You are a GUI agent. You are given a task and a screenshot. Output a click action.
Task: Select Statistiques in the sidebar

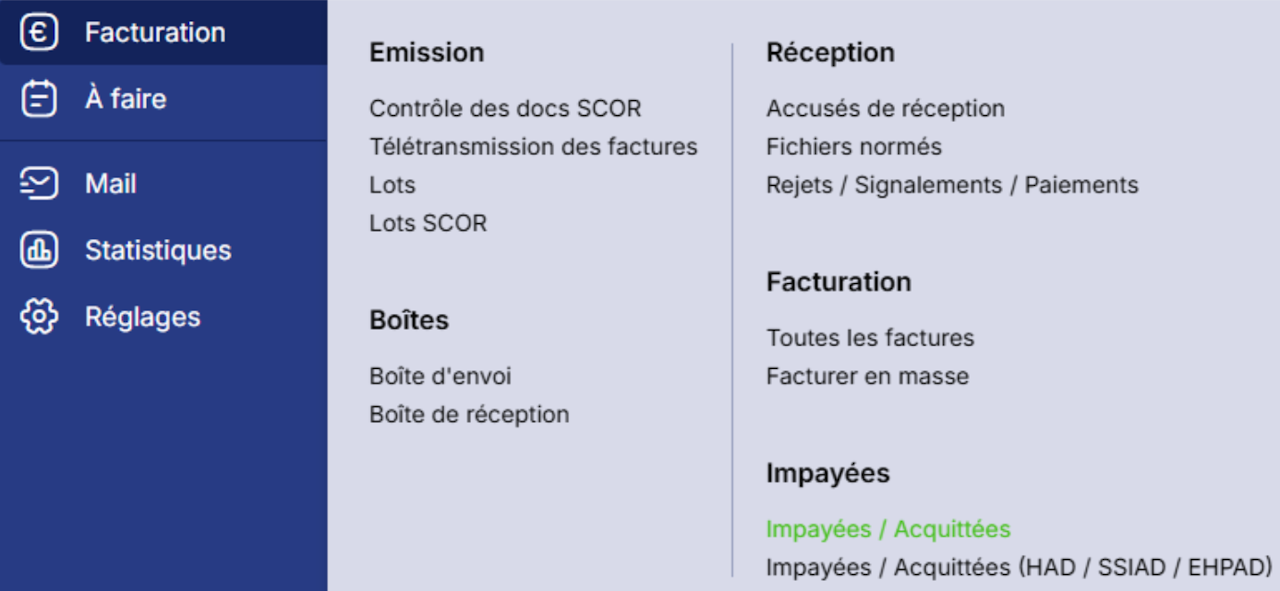158,250
